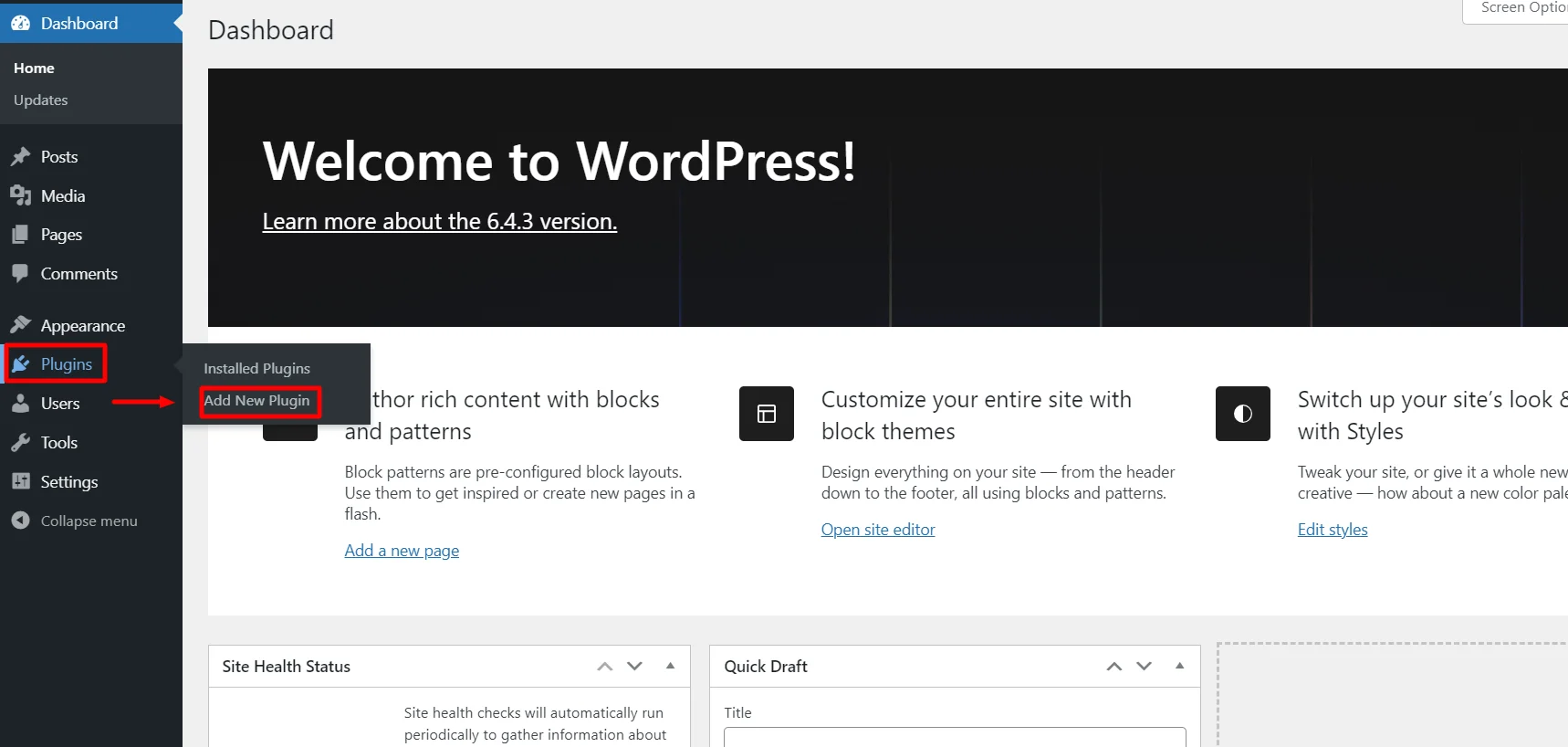Move Quick Draft widget down
Viewport: 1568px width, 747px height.
[x=1145, y=667]
